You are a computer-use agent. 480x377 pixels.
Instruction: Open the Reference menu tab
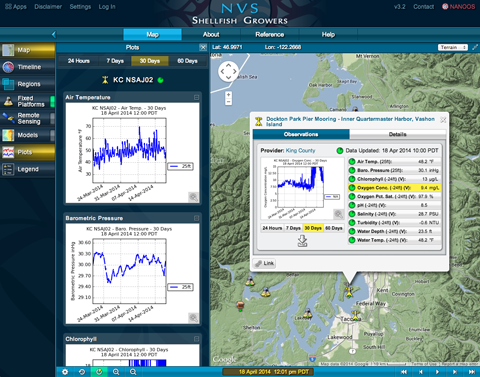pos(270,34)
